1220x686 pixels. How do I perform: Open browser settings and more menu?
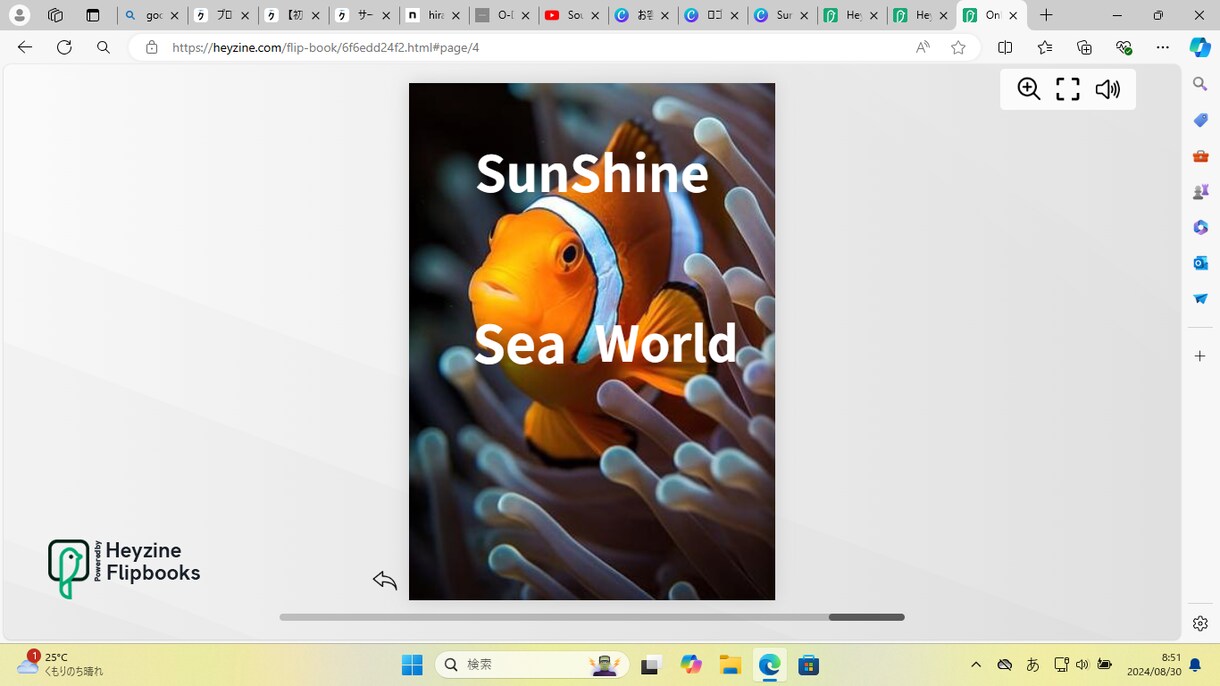tap(1162, 47)
